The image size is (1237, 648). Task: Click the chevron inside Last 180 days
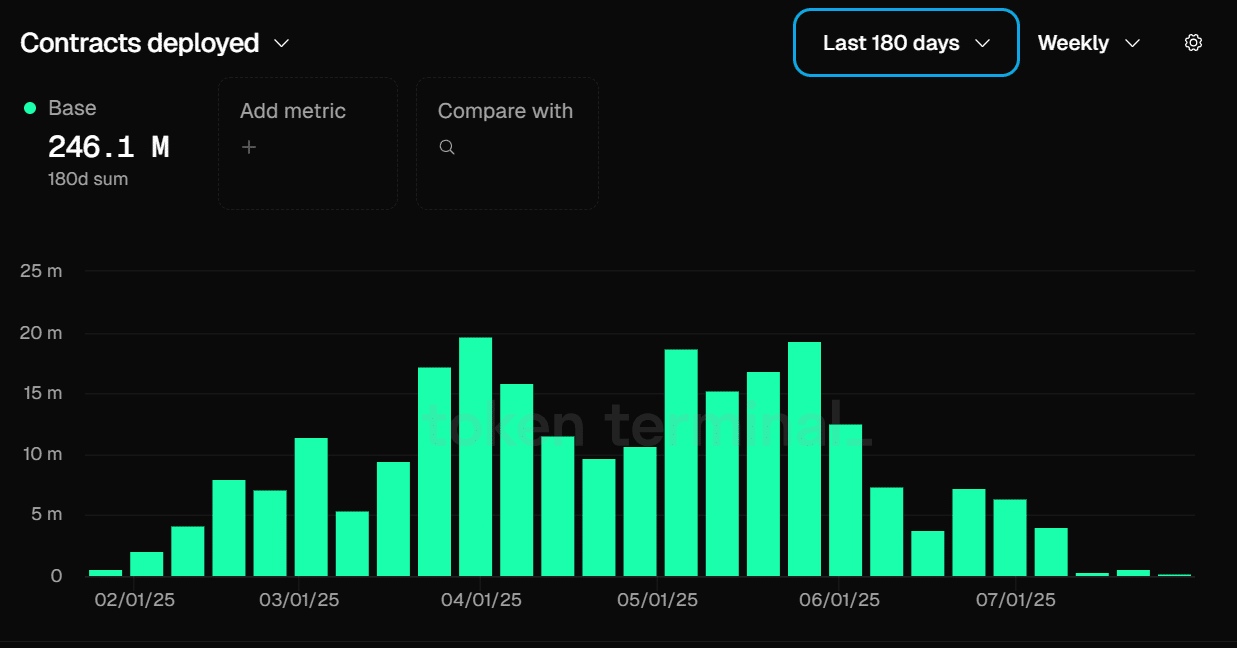pos(982,43)
